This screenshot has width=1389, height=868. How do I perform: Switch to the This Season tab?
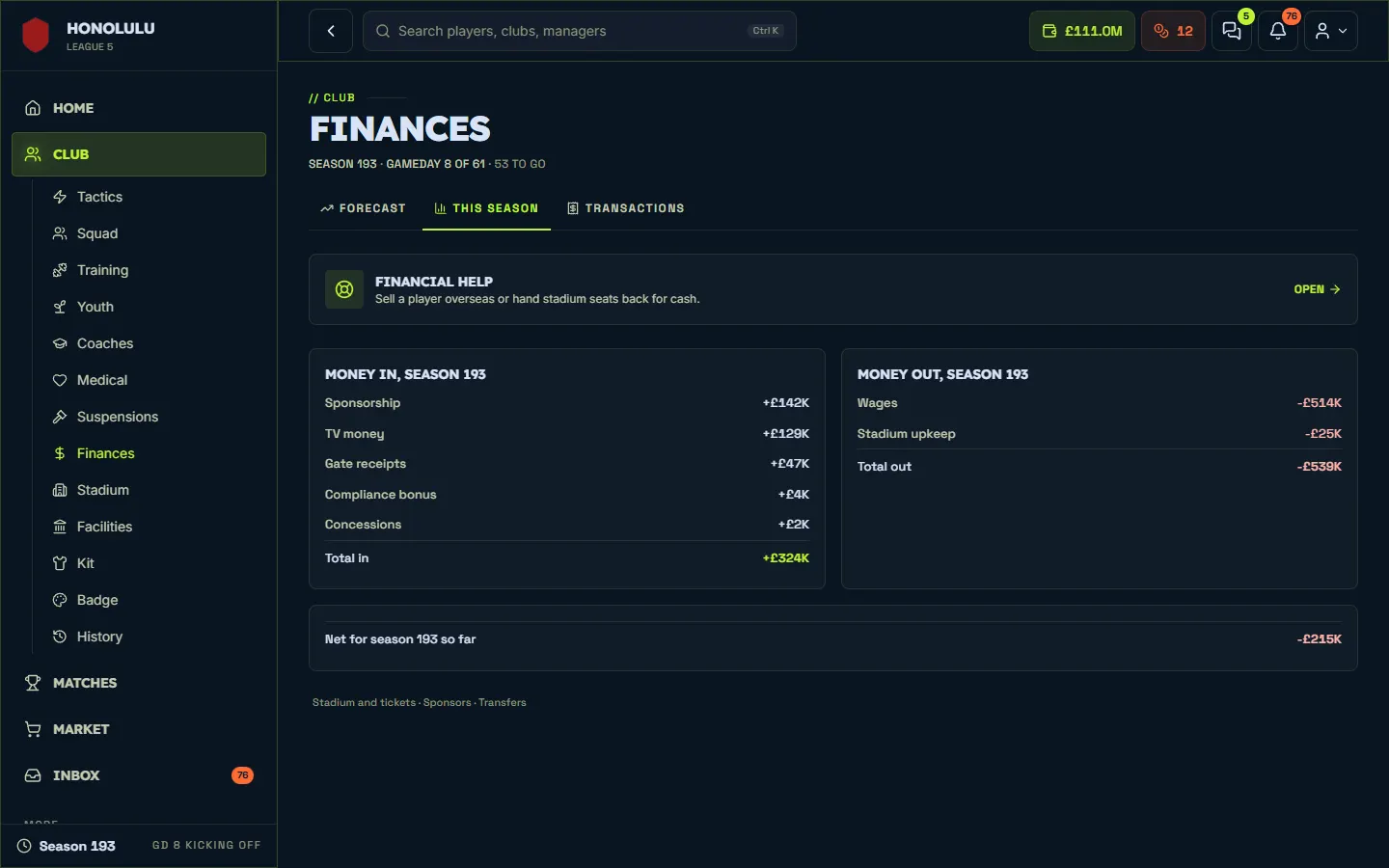coord(486,208)
